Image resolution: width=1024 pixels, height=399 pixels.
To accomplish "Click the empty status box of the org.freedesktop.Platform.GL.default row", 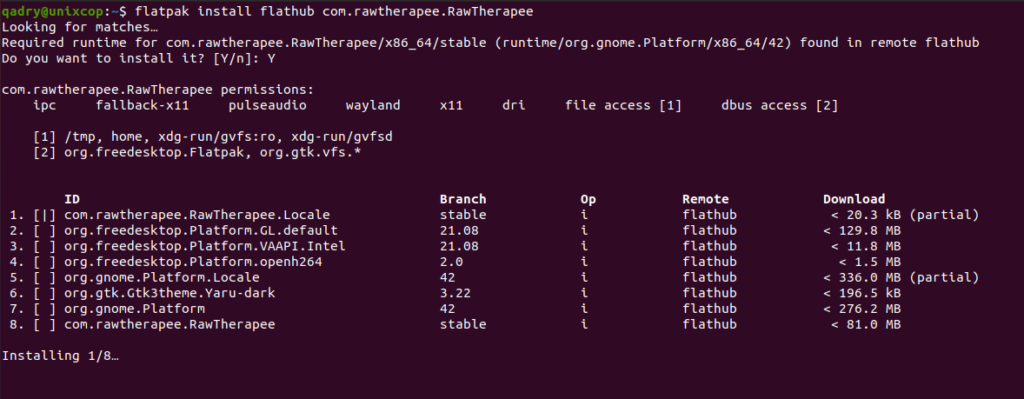I will pyautogui.click(x=44, y=231).
